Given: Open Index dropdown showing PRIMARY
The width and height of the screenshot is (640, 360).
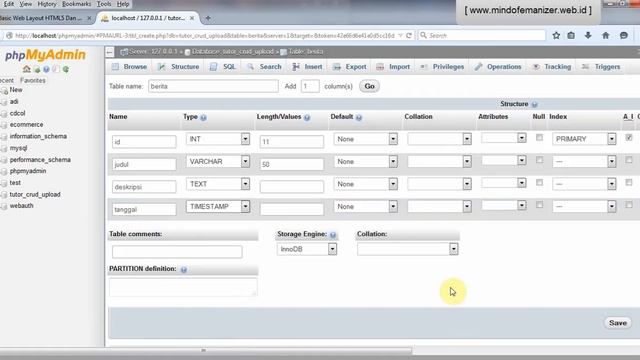Looking at the screenshot, I should tap(584, 139).
